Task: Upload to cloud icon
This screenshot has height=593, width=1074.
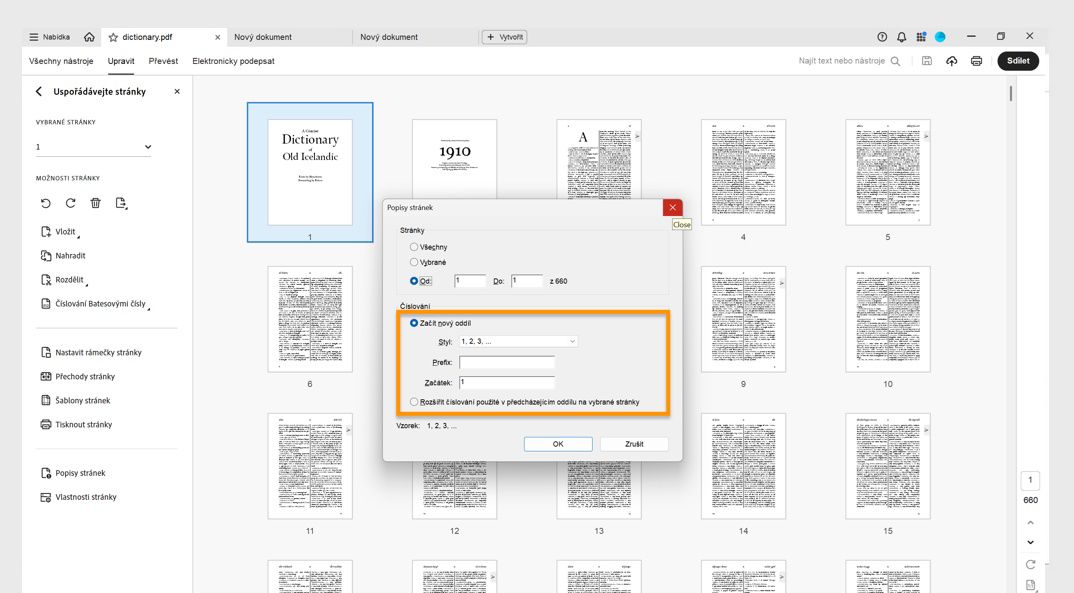Action: tap(951, 61)
